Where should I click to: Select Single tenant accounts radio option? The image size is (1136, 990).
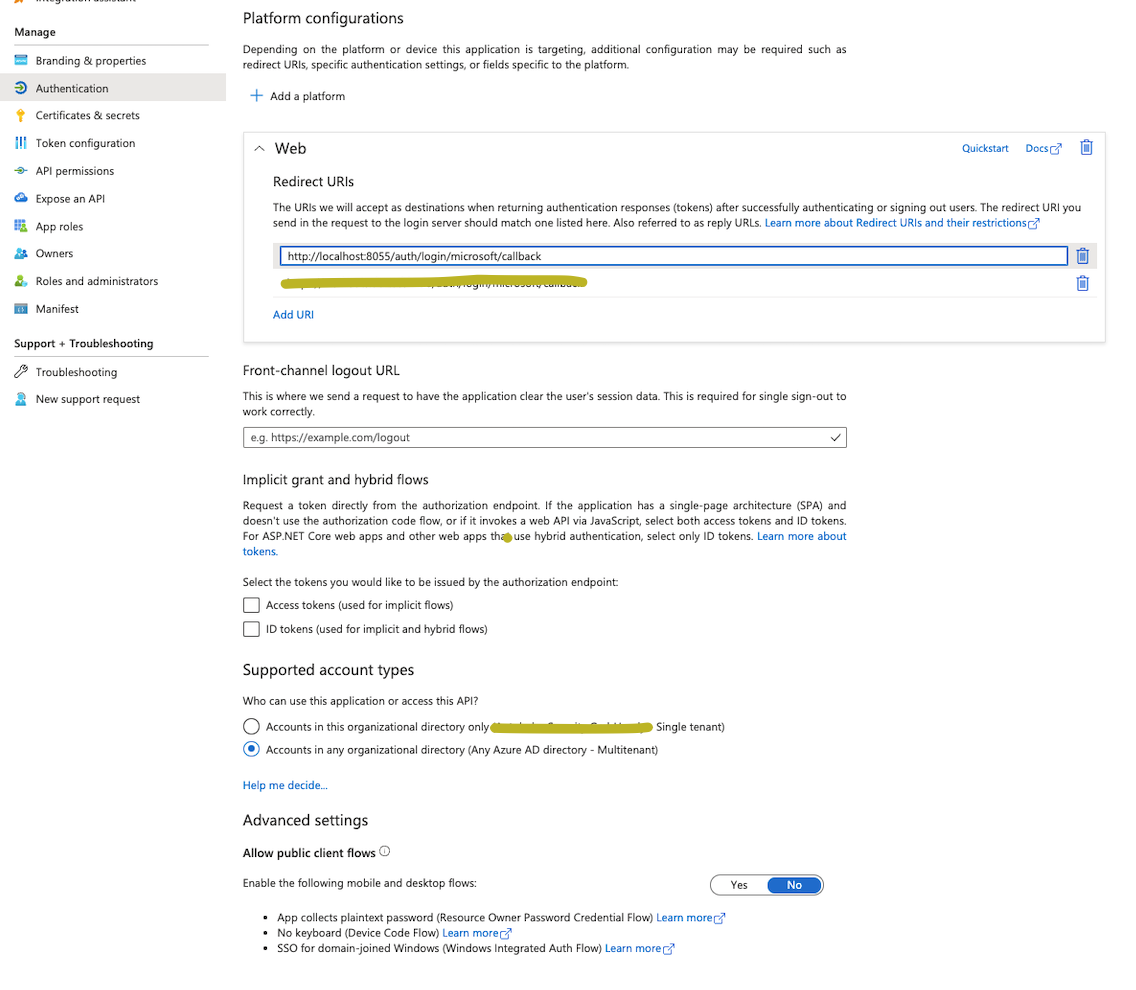pos(251,726)
